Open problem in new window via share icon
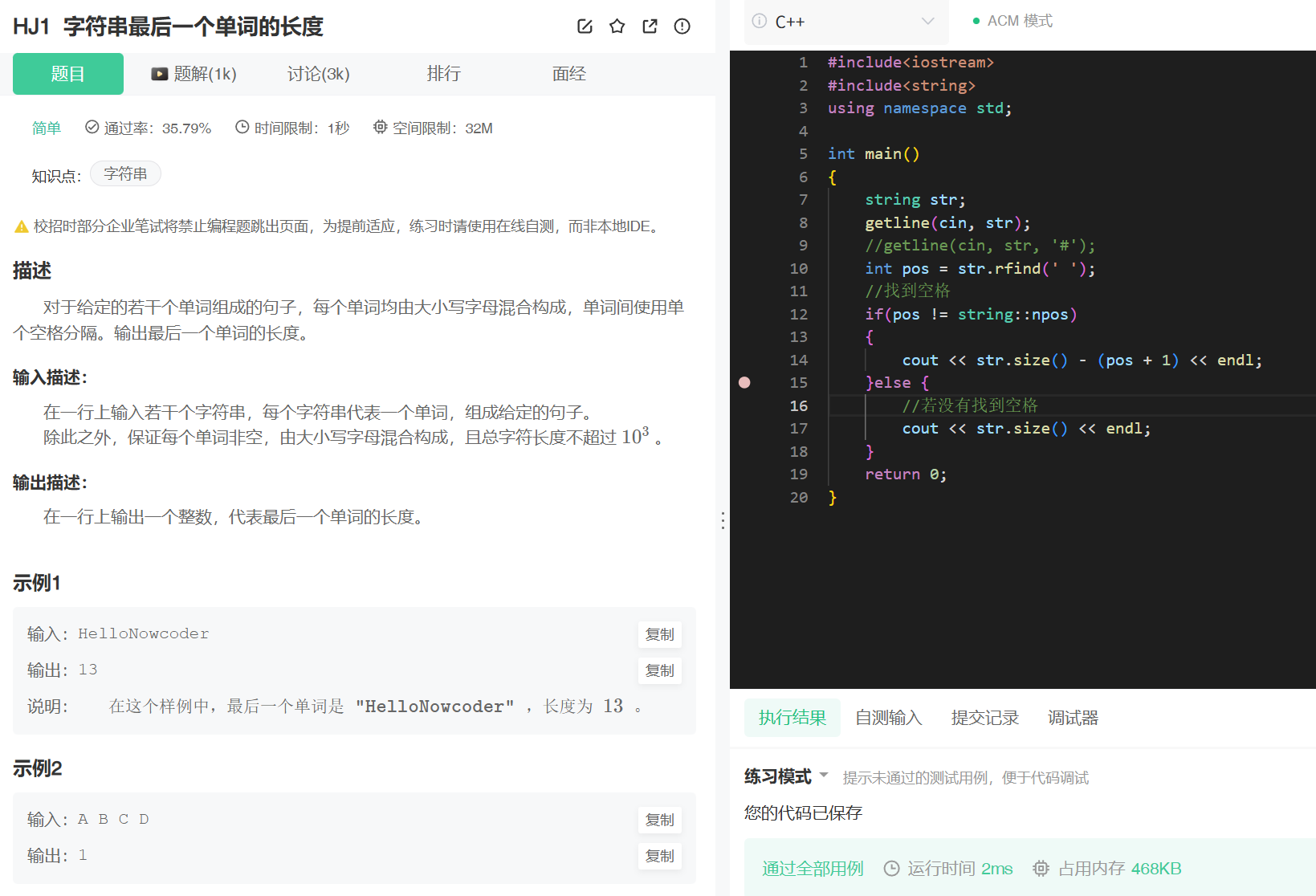The image size is (1316, 896). click(x=649, y=26)
